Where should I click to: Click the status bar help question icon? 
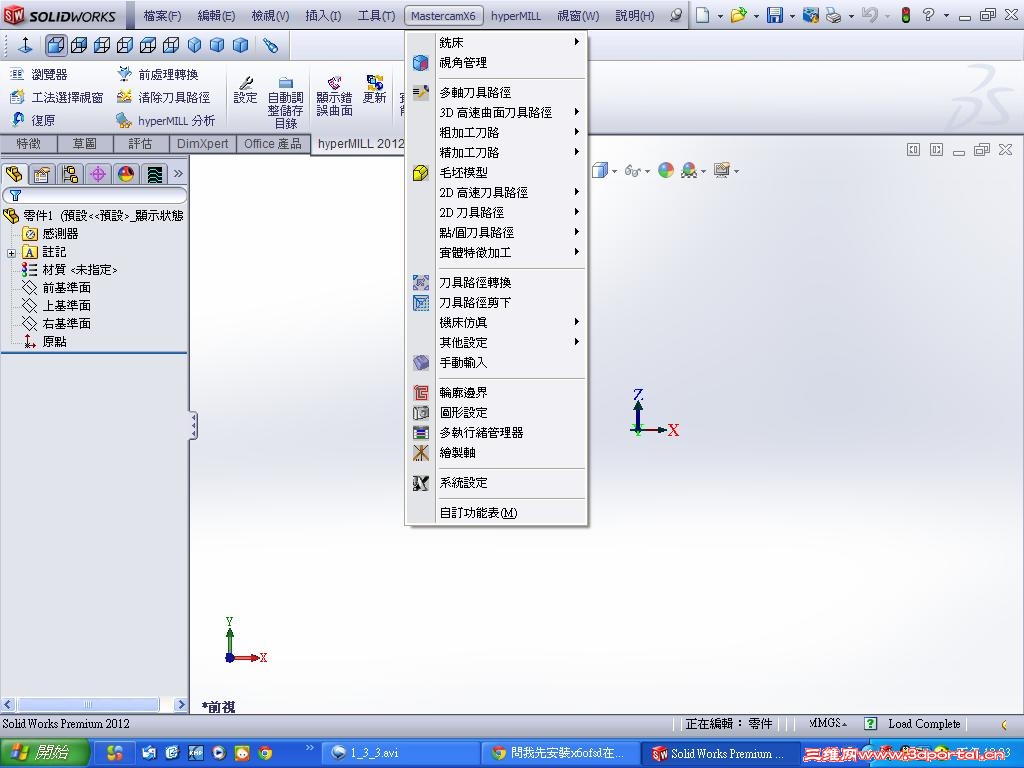click(x=870, y=724)
